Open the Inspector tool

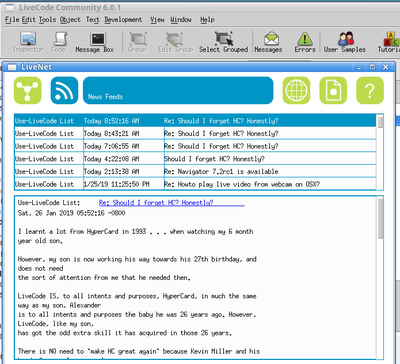(x=28, y=42)
